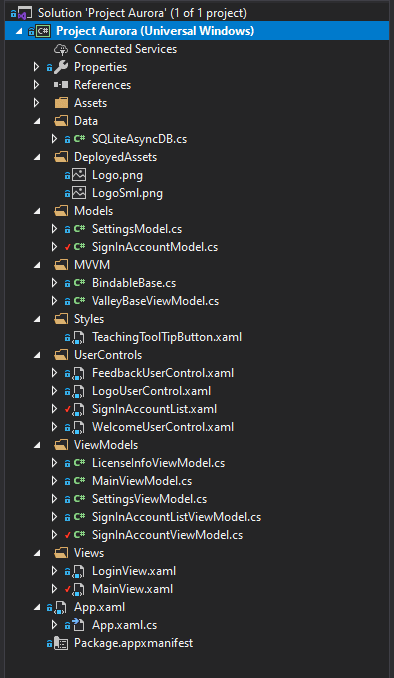Select ValleyBaseViewModel.cs file name
This screenshot has width=394, height=678.
tap(155, 301)
